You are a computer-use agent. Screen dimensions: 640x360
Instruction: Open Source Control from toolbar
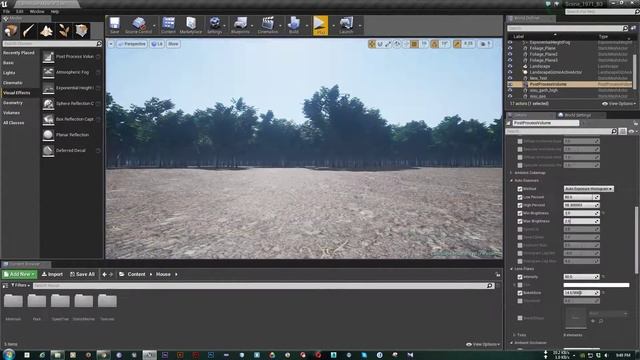coord(138,25)
